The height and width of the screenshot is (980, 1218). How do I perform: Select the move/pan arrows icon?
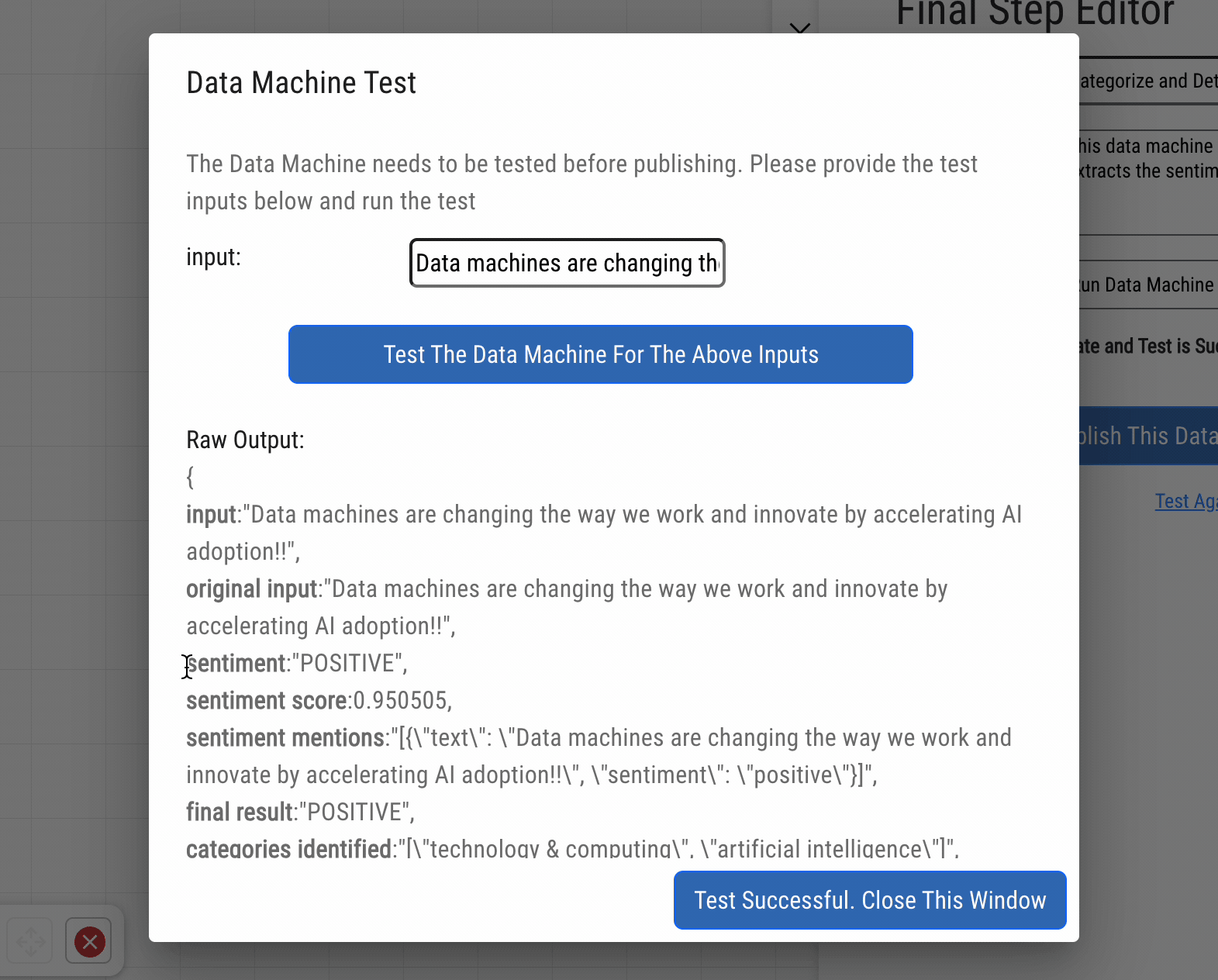point(29,940)
